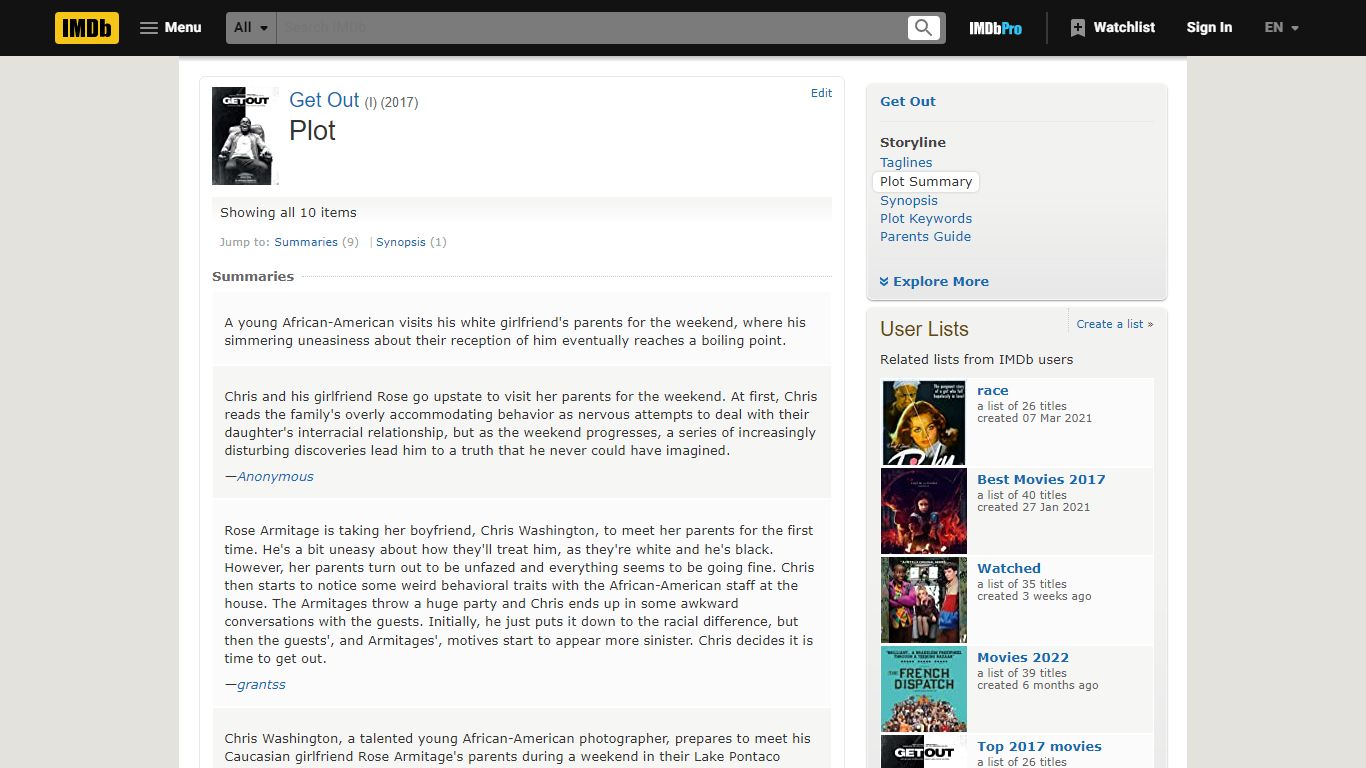Open the grantss author link

[x=261, y=685]
